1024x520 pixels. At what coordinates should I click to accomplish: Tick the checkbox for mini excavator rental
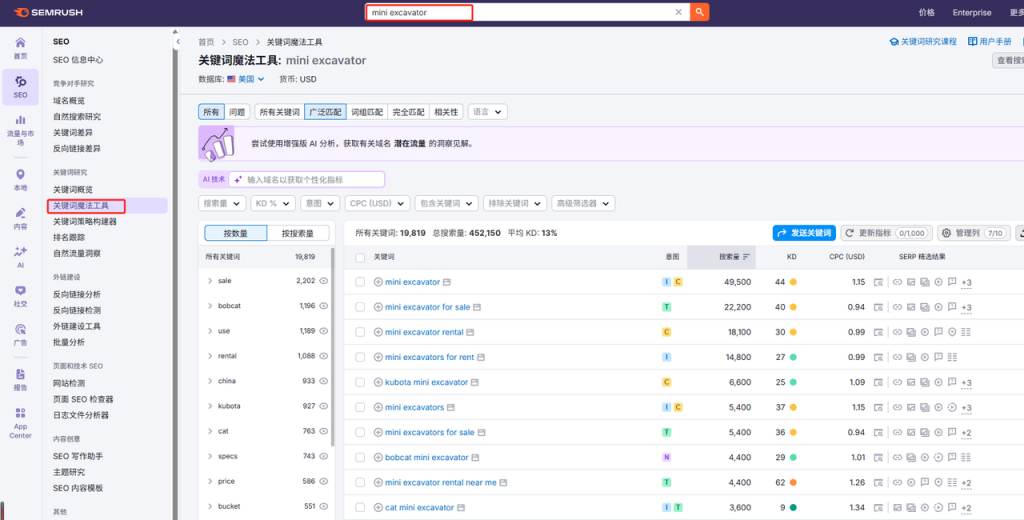[x=360, y=332]
